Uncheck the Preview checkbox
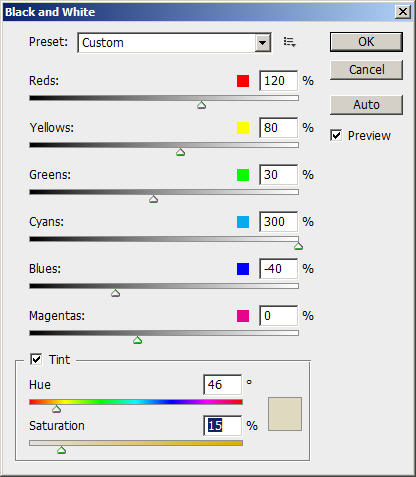The width and height of the screenshot is (416, 477). tap(336, 135)
